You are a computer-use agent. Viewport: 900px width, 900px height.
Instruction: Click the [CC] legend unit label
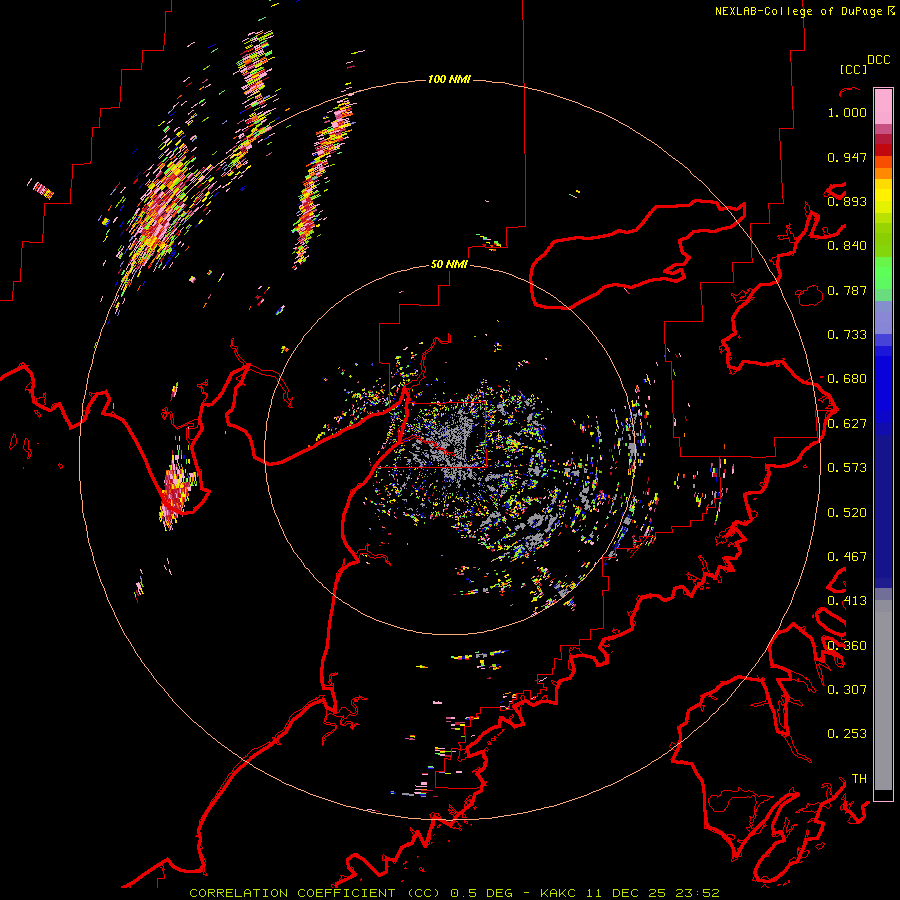click(x=854, y=69)
